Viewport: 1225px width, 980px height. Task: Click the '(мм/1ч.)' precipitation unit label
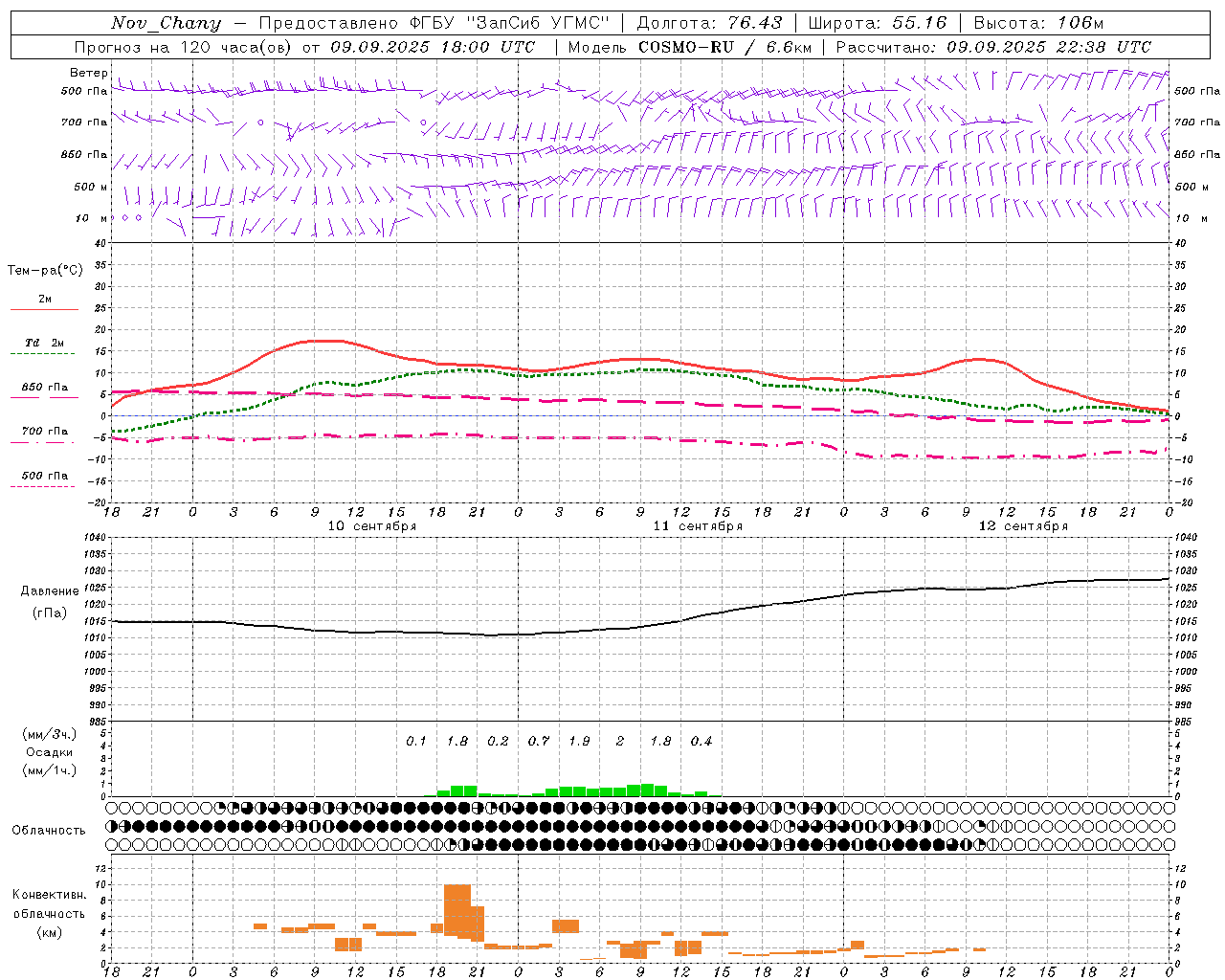pyautogui.click(x=49, y=770)
